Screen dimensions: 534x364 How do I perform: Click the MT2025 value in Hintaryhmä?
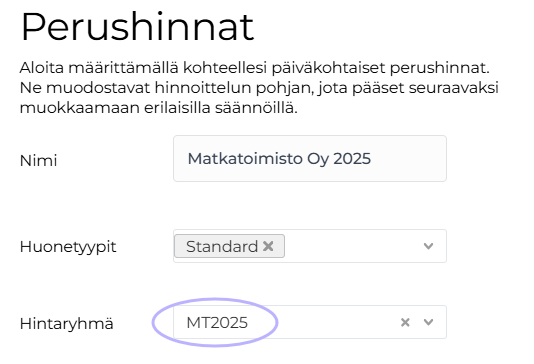tap(217, 322)
